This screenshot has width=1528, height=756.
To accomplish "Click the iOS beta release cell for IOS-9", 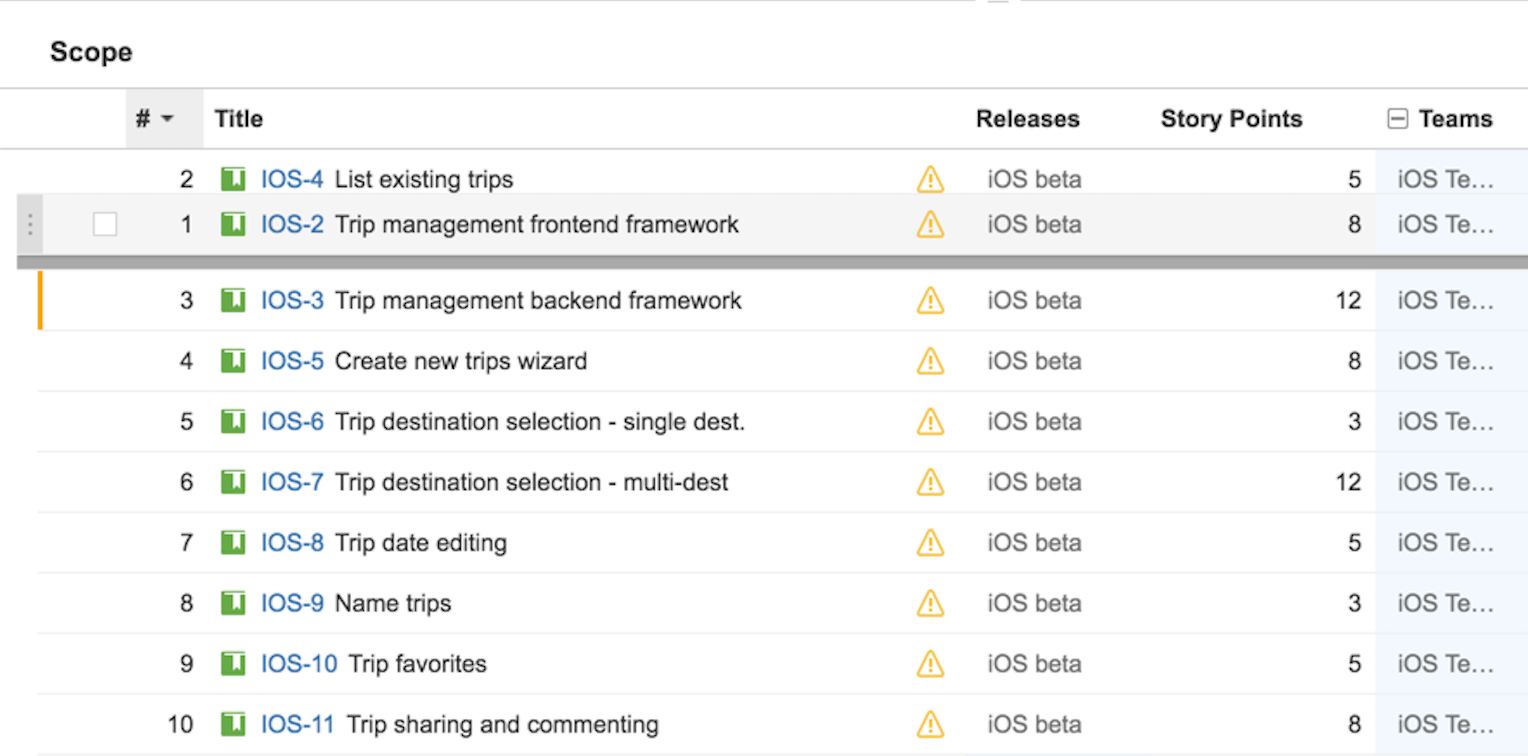I will click(1035, 603).
